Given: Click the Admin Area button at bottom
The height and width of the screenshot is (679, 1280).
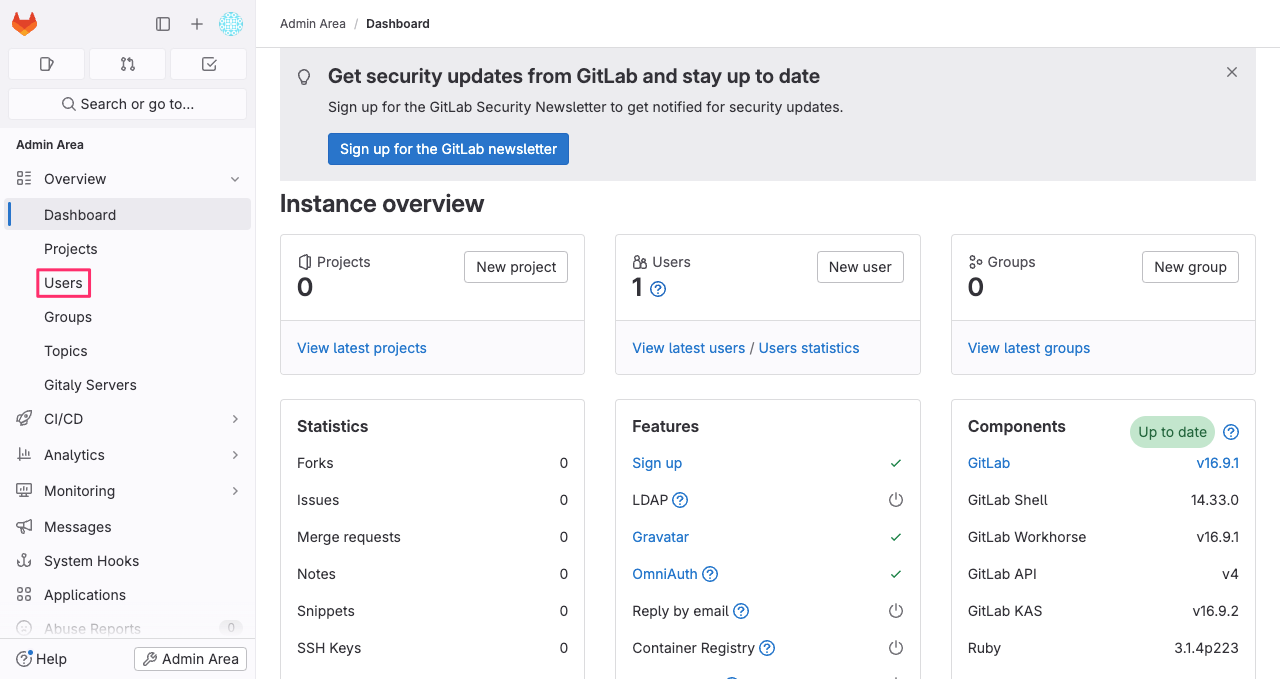Looking at the screenshot, I should [190, 659].
